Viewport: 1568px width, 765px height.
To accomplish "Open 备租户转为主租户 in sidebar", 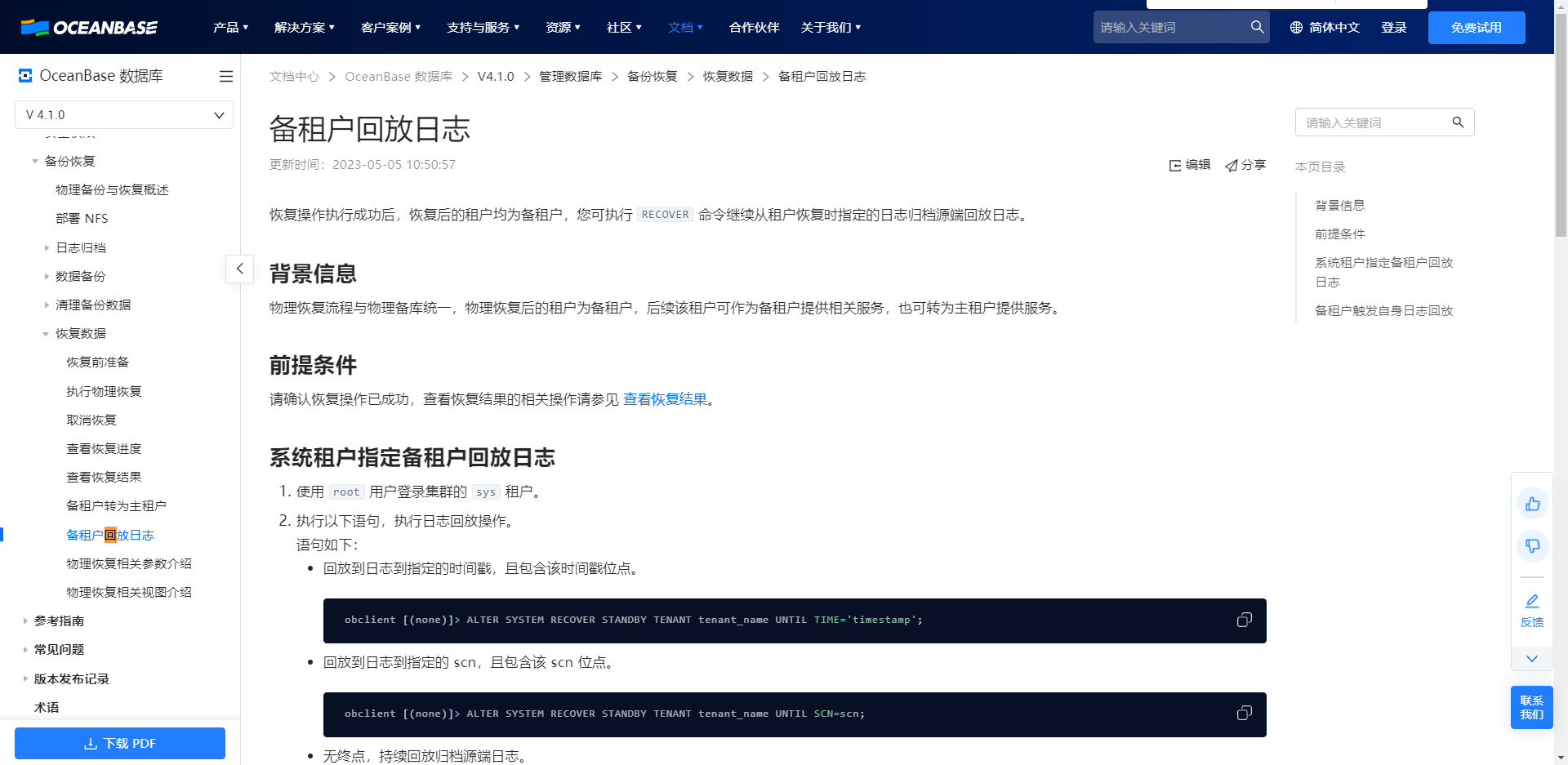I will tap(117, 506).
